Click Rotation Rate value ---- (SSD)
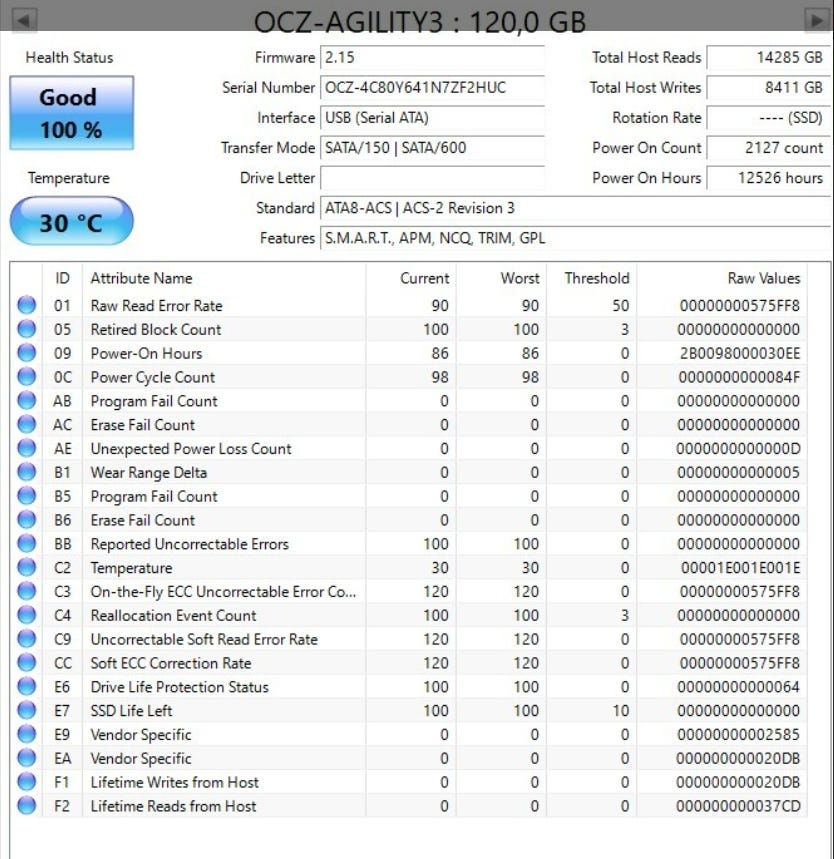This screenshot has width=834, height=859. point(768,117)
